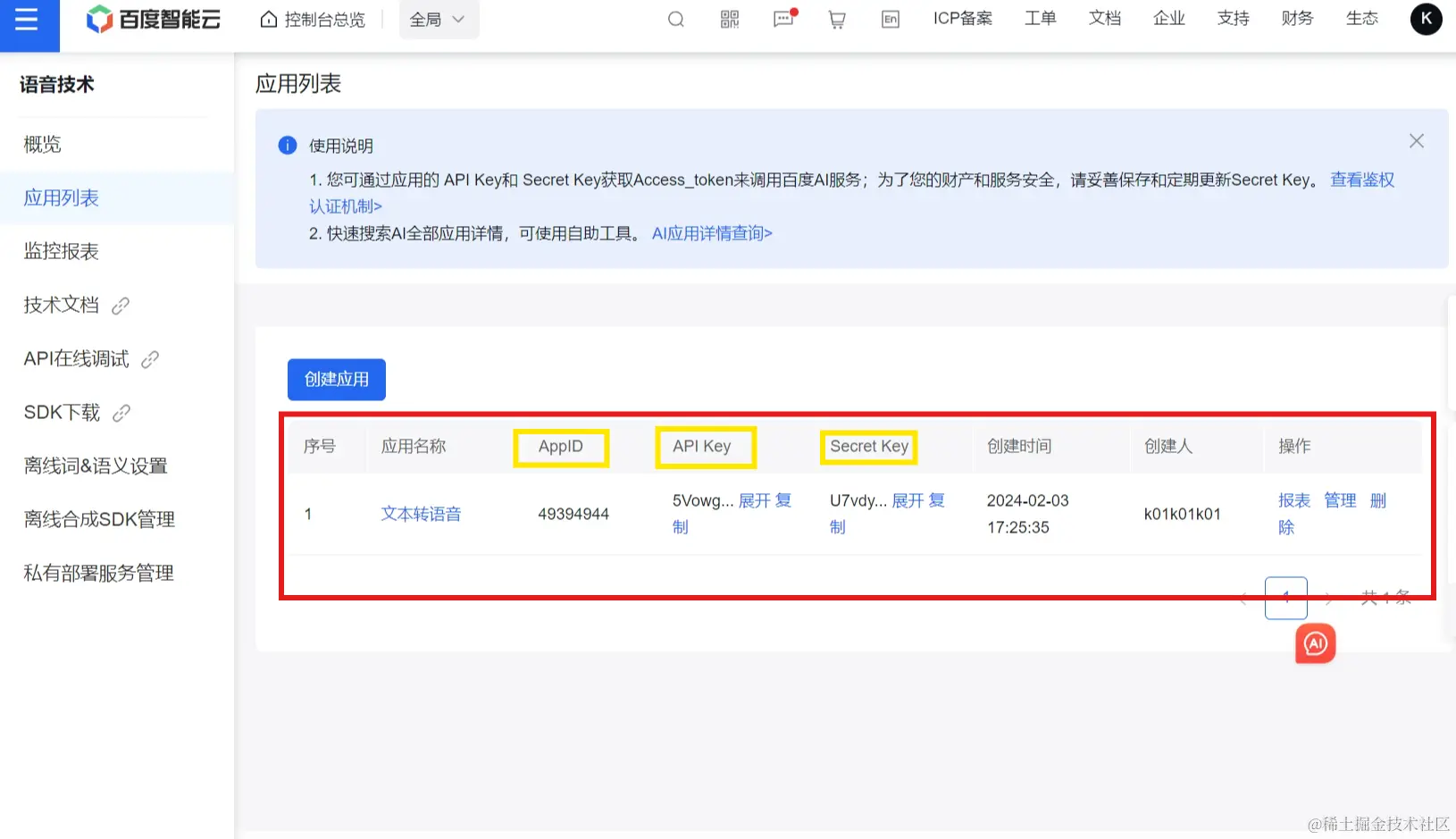Open 管理 for 文本转语音 app
The height and width of the screenshot is (839, 1456).
point(1340,500)
